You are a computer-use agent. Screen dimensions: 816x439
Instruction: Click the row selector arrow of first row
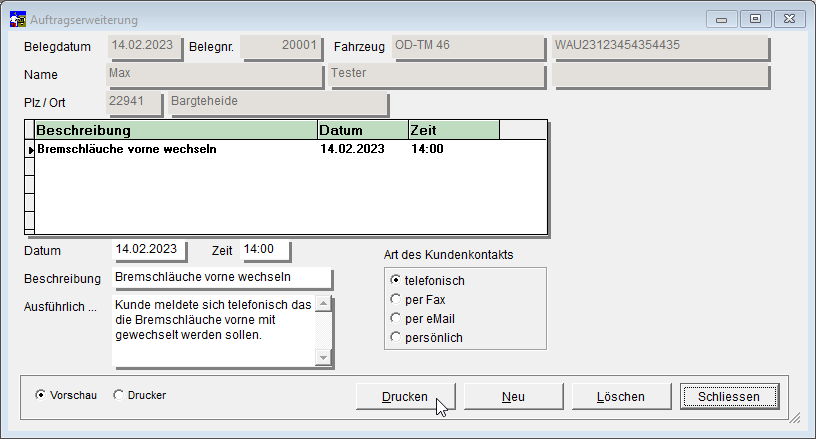(x=30, y=150)
